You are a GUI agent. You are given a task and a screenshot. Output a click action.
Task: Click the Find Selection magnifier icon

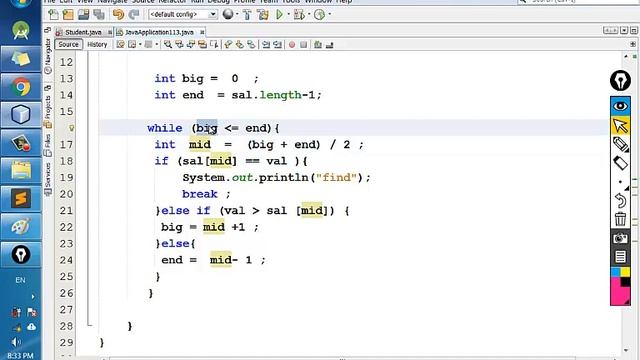click(168, 44)
